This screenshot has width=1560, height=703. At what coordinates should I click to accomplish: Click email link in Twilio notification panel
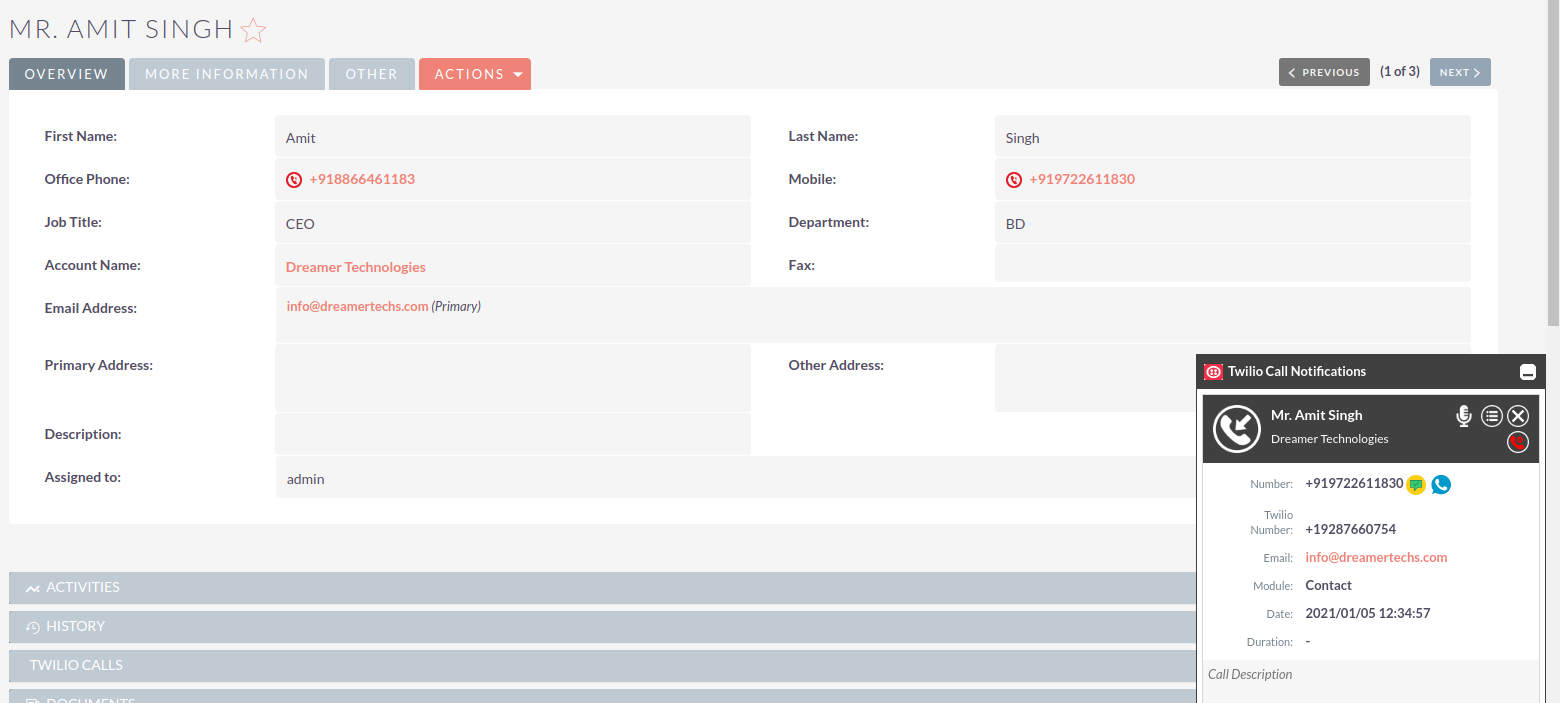(x=1376, y=558)
